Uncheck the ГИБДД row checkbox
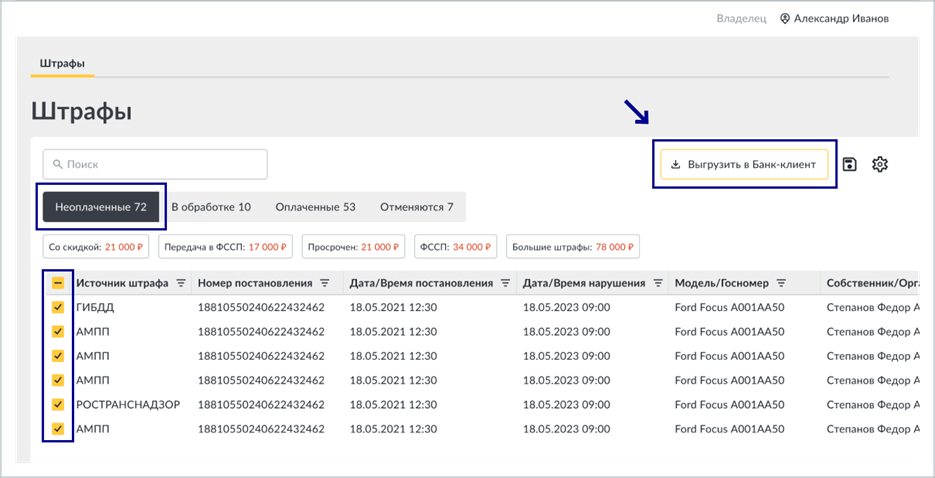 58,308
